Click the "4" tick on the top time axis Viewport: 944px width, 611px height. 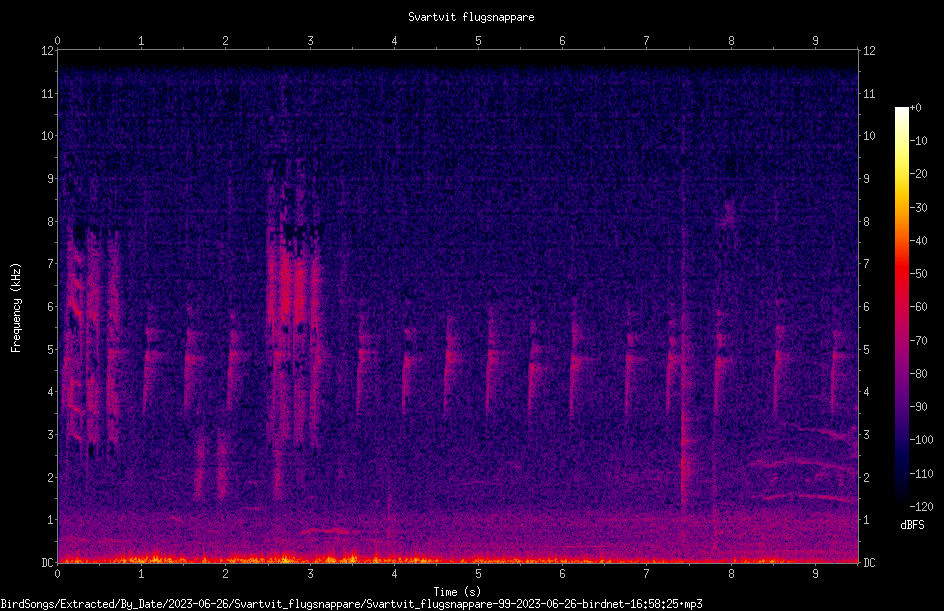[x=394, y=41]
